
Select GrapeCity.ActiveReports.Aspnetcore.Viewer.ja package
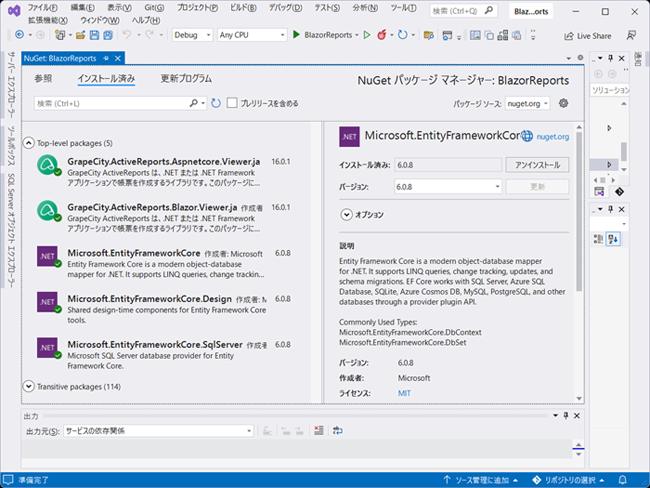164,172
